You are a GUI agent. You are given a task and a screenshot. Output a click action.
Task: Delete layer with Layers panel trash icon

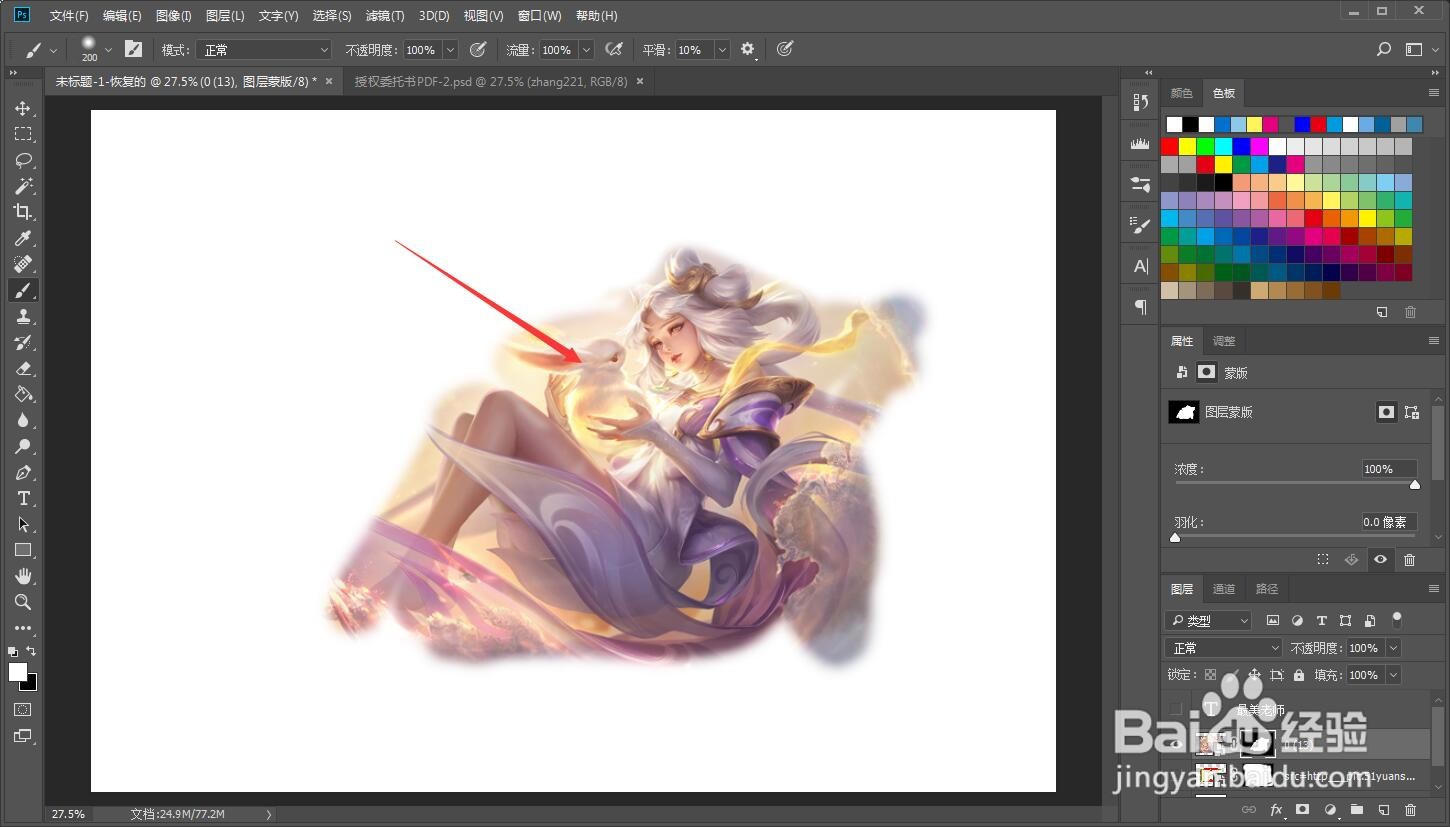point(1410,809)
